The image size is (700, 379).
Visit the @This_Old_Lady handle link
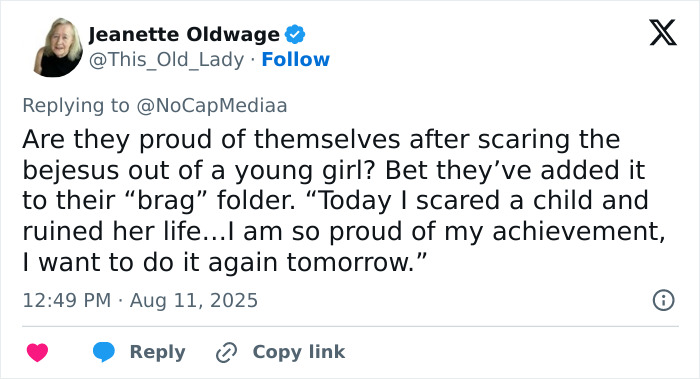pos(167,60)
